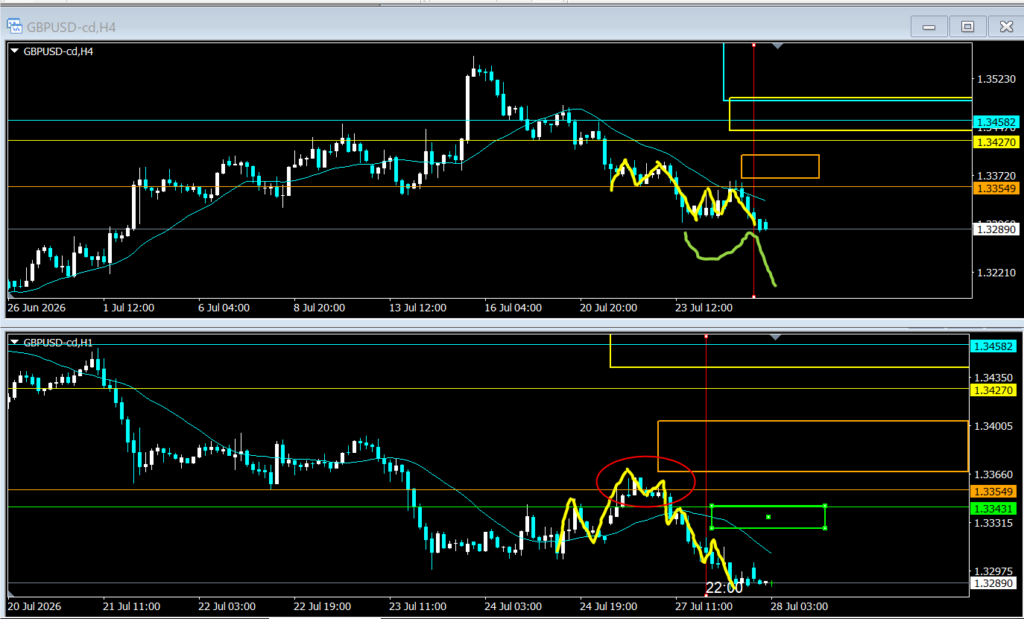Image resolution: width=1024 pixels, height=619 pixels.
Task: Restore down the GBPUSD-cd,H4 chart window
Action: (x=967, y=27)
